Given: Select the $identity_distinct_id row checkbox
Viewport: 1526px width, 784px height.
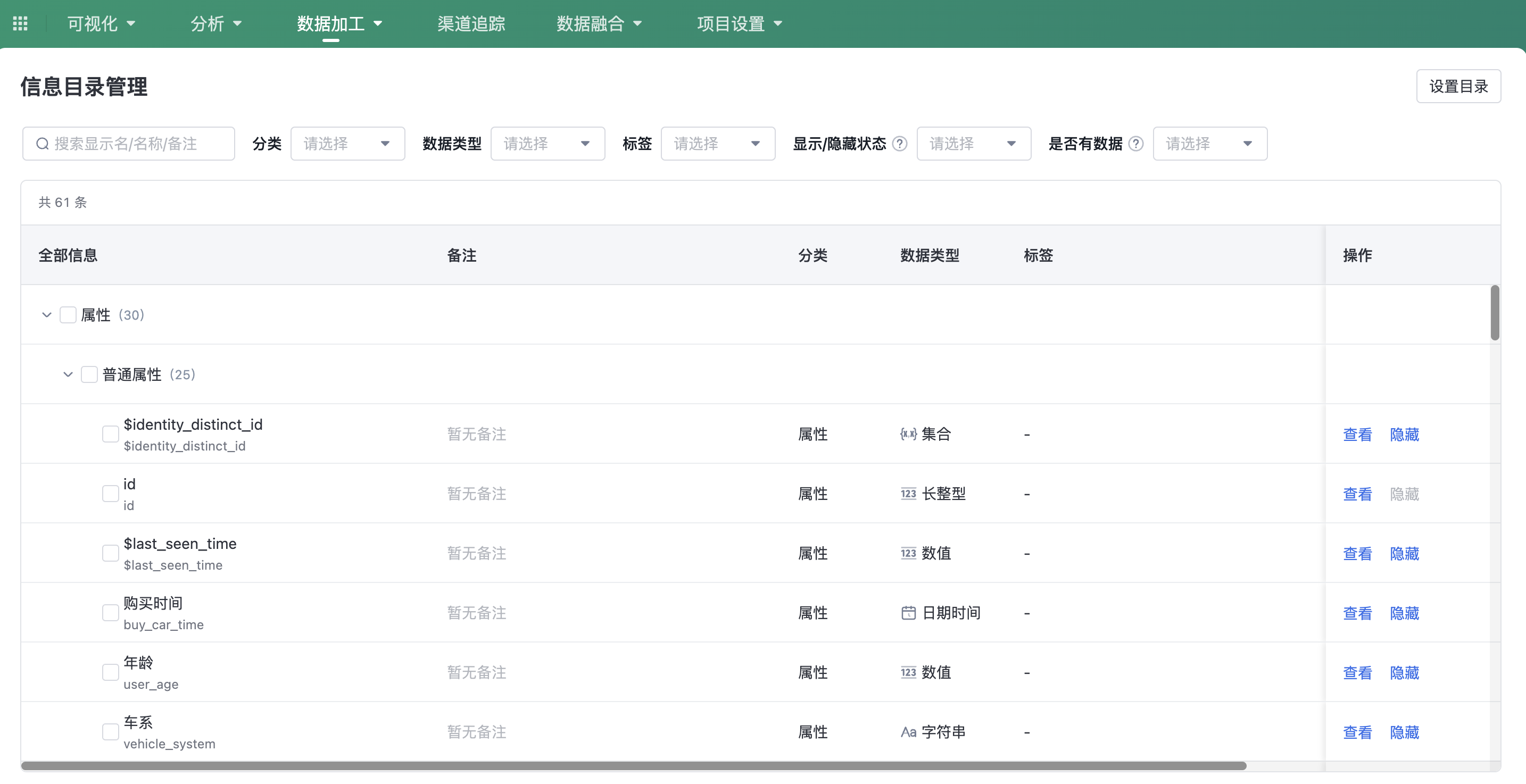Looking at the screenshot, I should (111, 434).
